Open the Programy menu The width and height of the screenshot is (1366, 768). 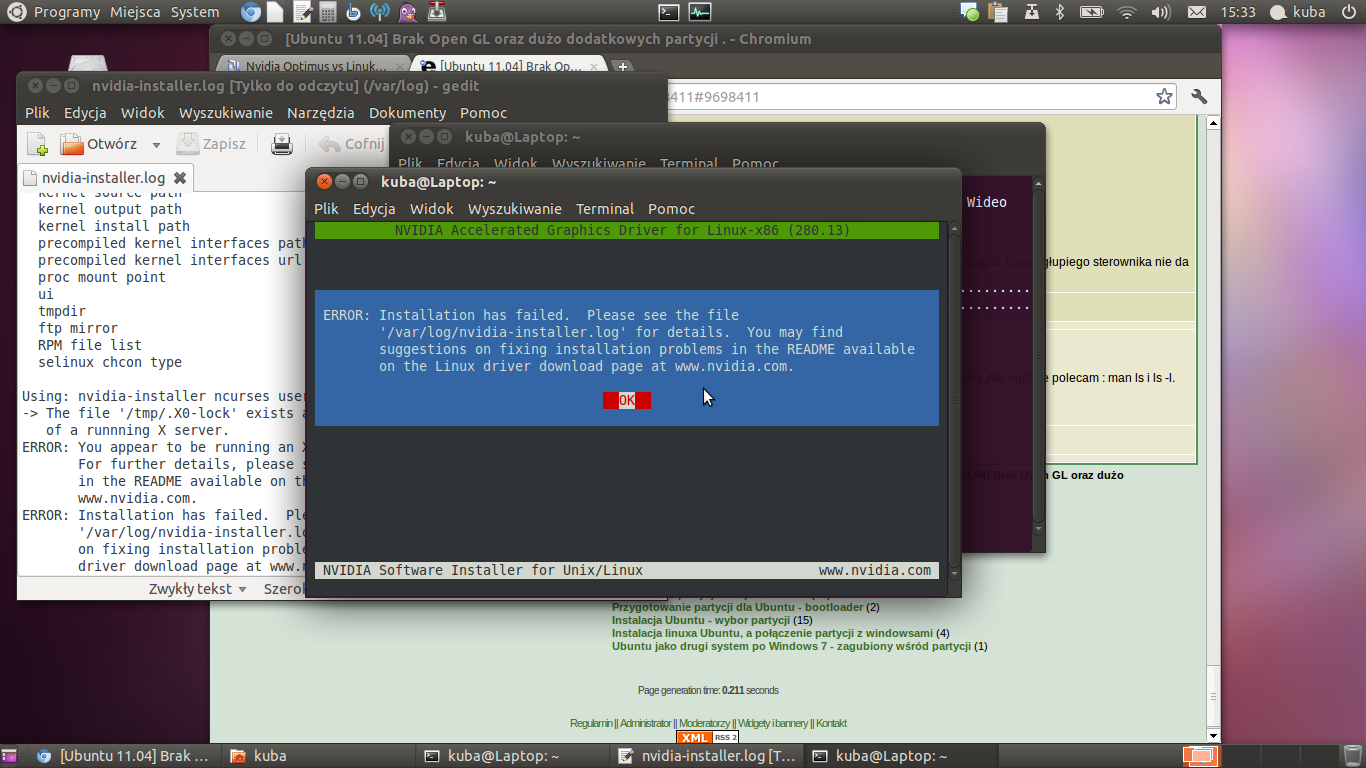pos(67,12)
